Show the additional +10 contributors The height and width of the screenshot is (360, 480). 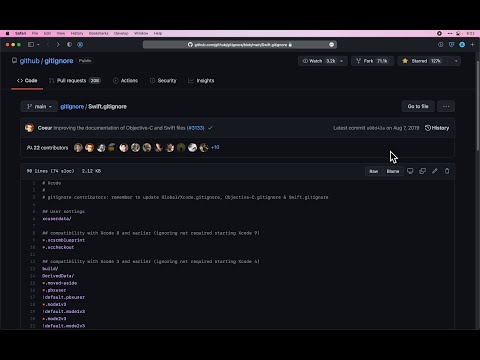(x=215, y=147)
